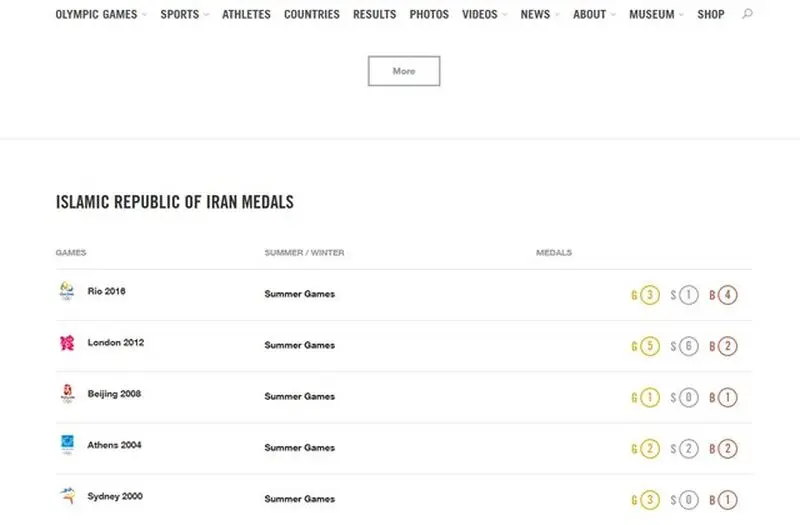Click the Medals column header

tap(554, 253)
